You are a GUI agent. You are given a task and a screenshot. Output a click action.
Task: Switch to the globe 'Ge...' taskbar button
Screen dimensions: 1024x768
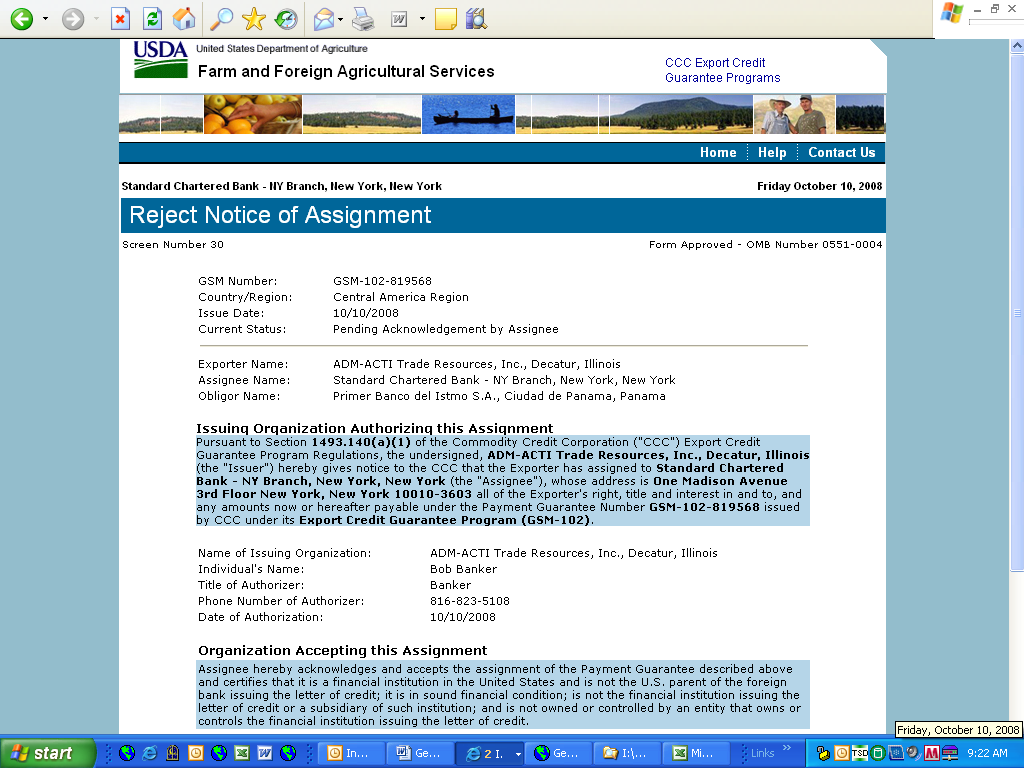point(558,753)
